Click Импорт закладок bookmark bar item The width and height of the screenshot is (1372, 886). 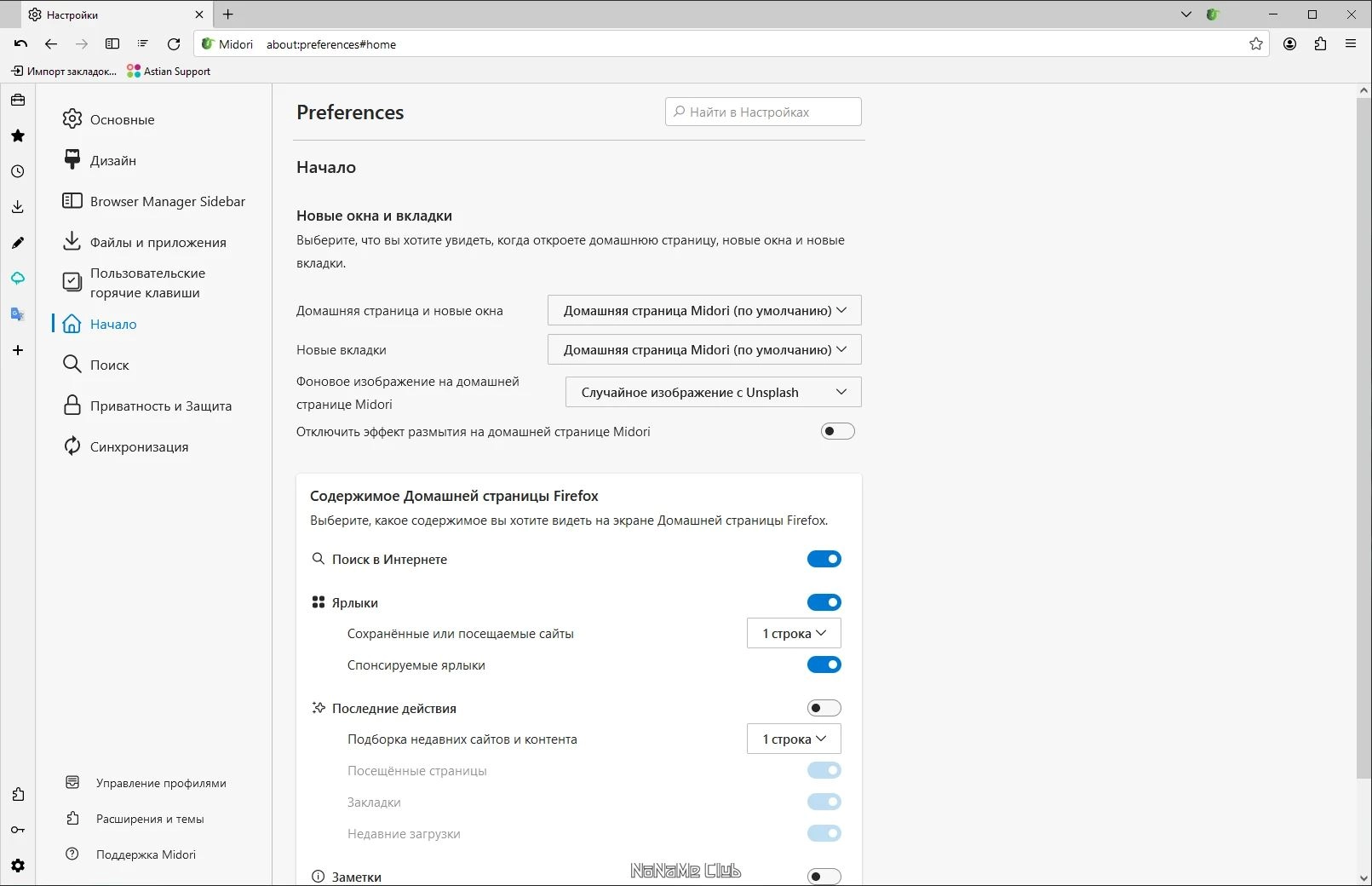point(64,72)
